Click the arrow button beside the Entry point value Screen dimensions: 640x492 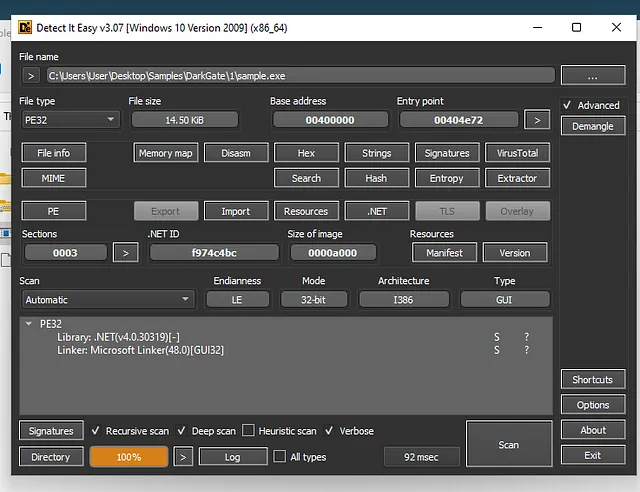coord(537,120)
